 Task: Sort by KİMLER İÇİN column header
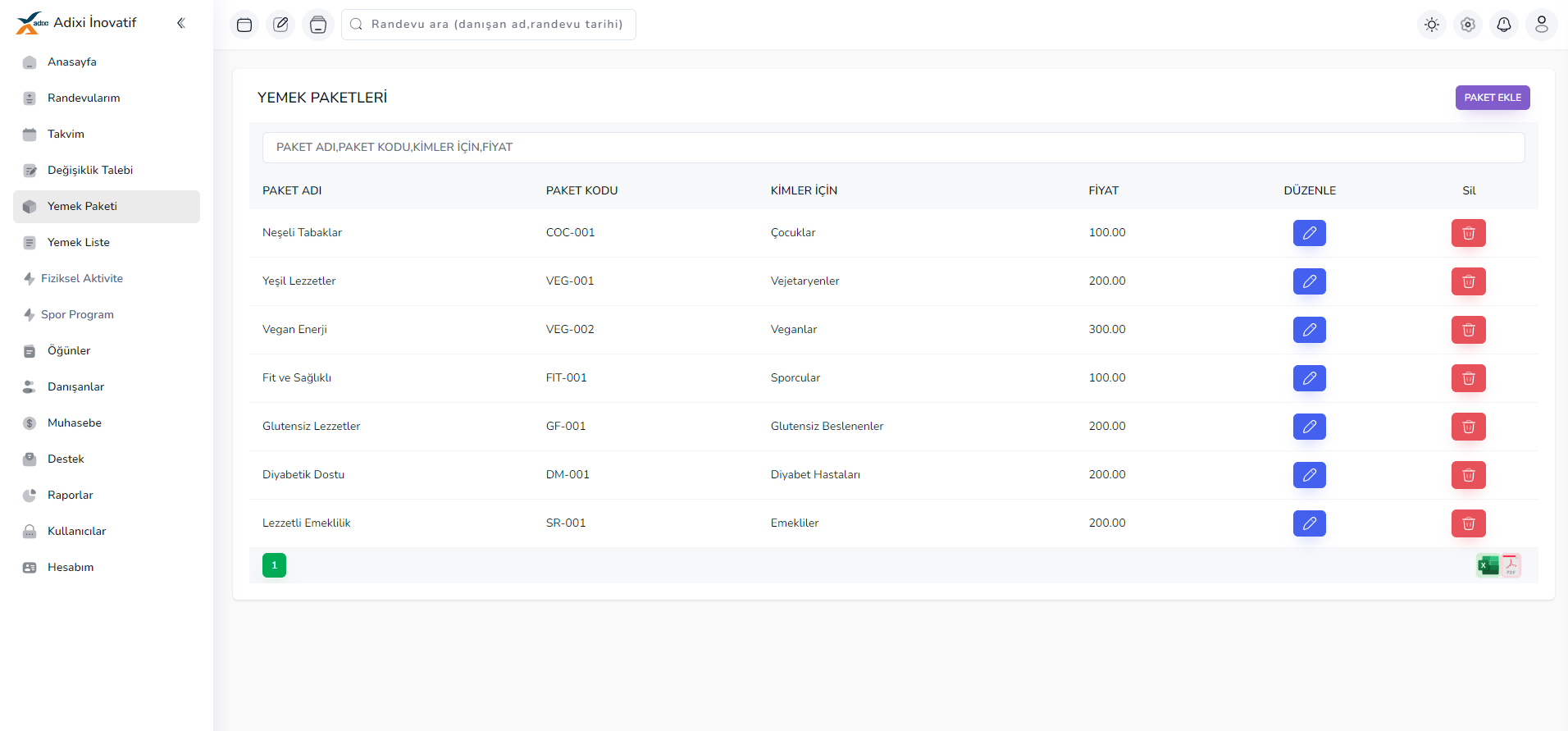[804, 190]
